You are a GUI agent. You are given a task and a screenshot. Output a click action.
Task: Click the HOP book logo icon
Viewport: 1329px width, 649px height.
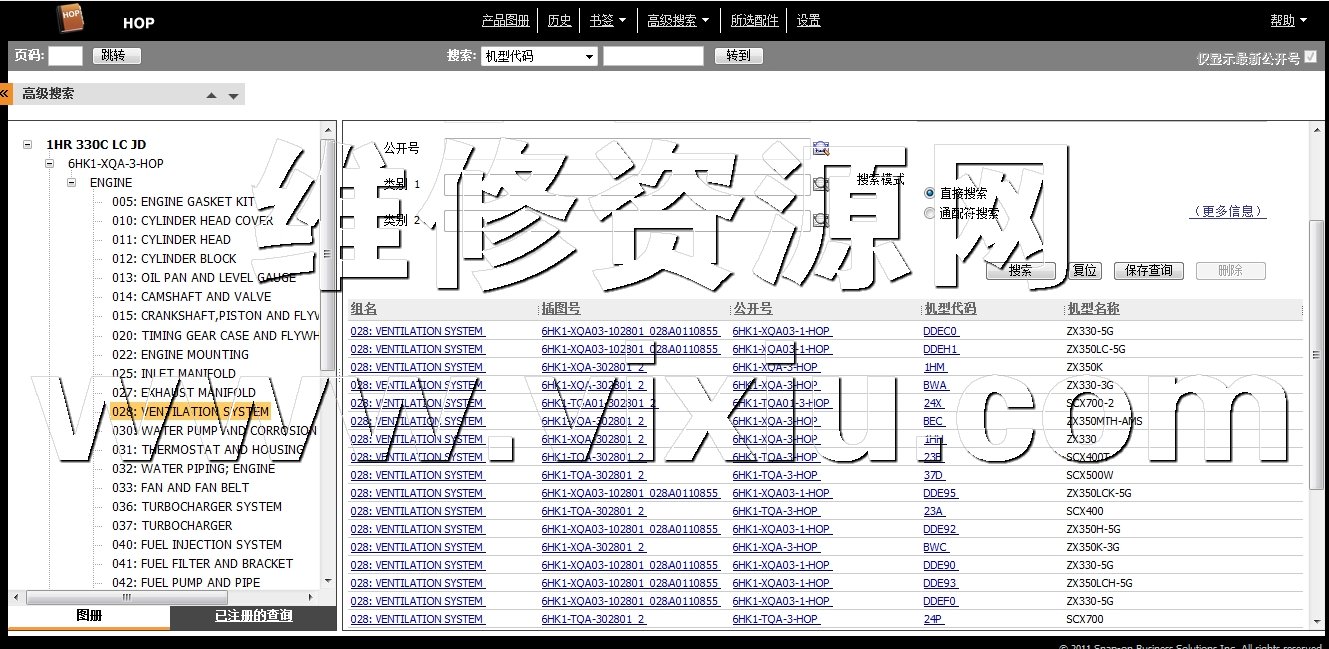[70, 18]
